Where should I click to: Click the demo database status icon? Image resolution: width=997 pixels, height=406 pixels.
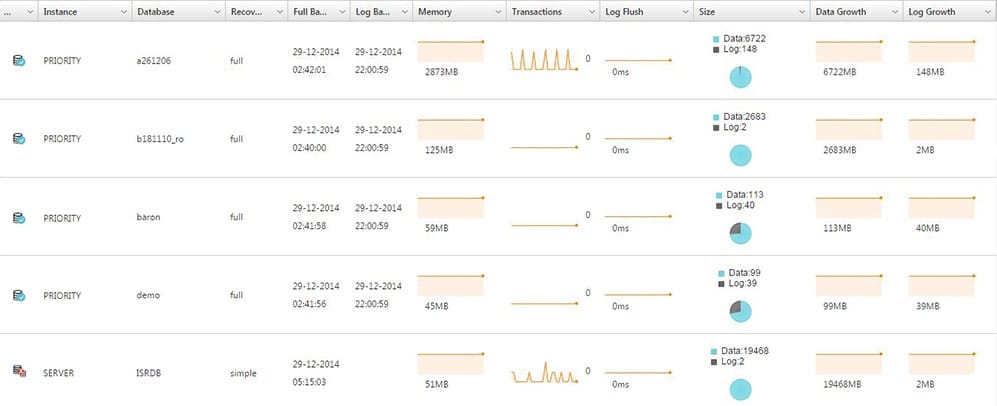19,295
